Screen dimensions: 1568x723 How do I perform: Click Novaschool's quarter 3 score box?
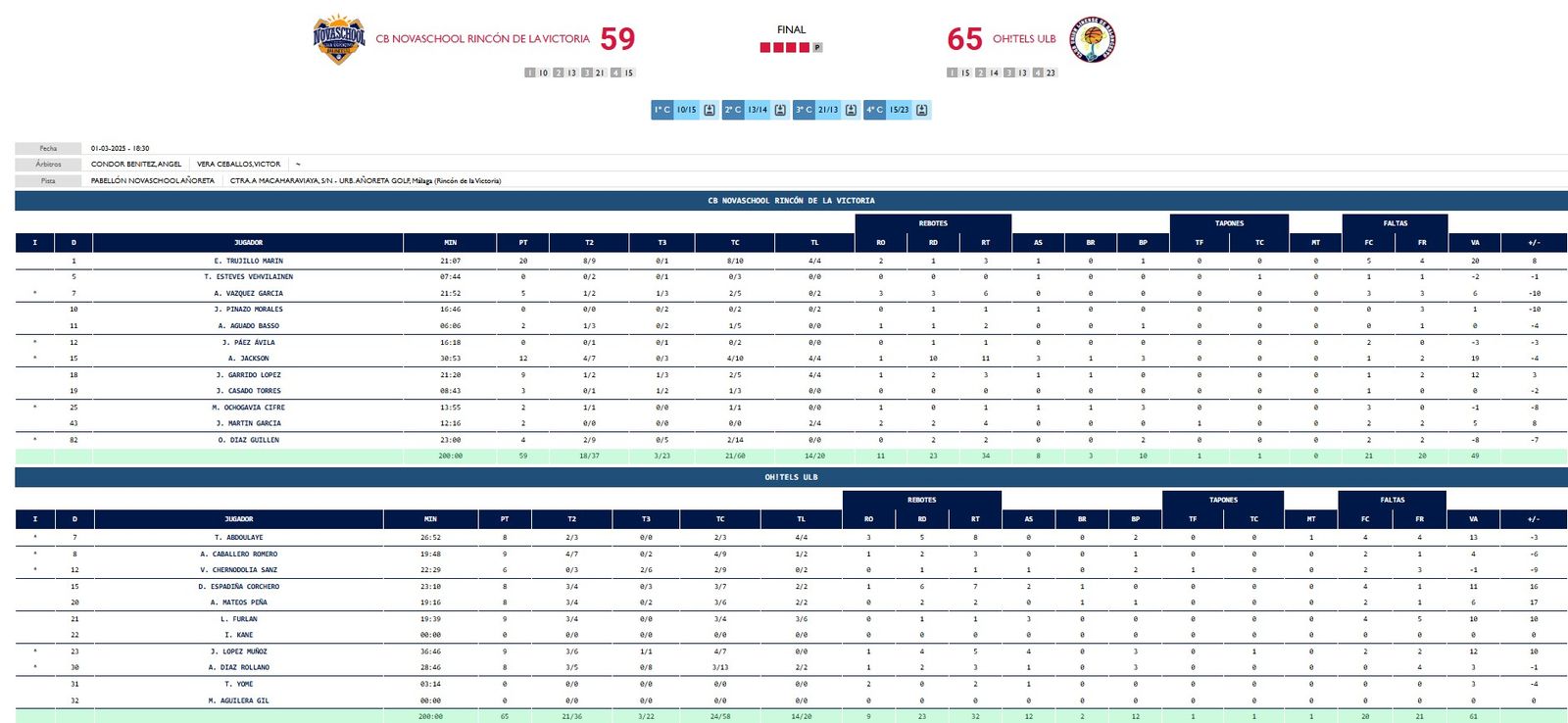(594, 72)
